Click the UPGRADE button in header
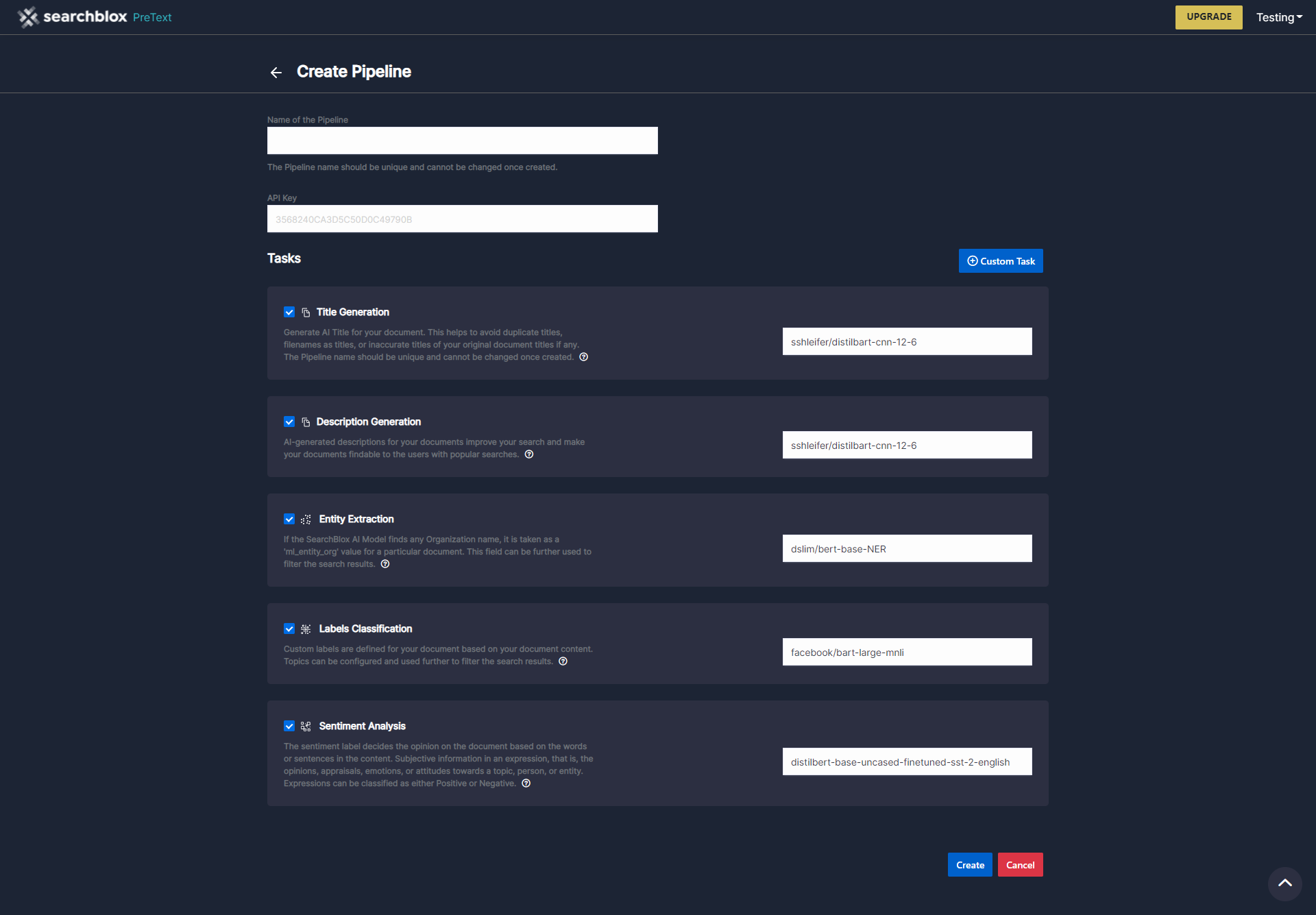 tap(1208, 17)
